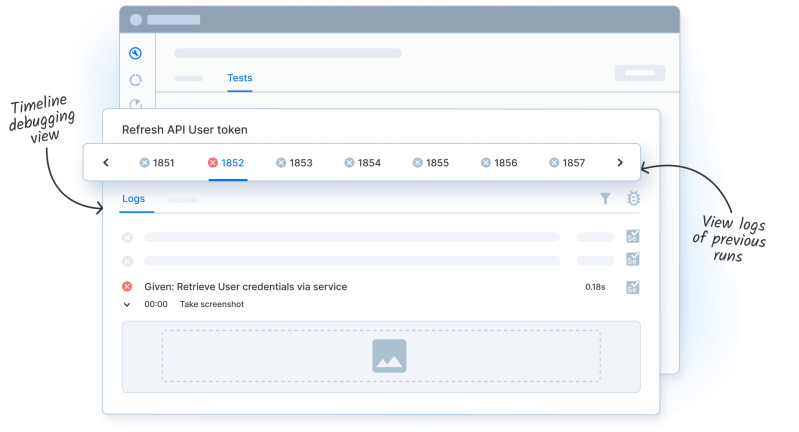This screenshot has width=799, height=432.
Task: Click red failed icon beside Given step
Action: (127, 286)
